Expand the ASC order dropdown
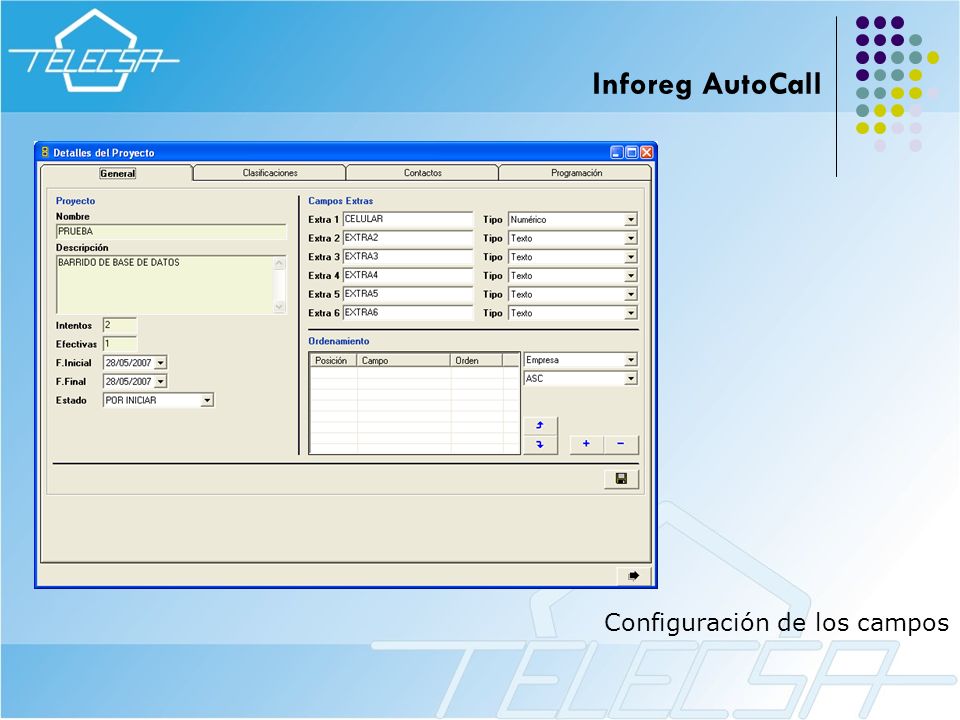 pyautogui.click(x=631, y=379)
